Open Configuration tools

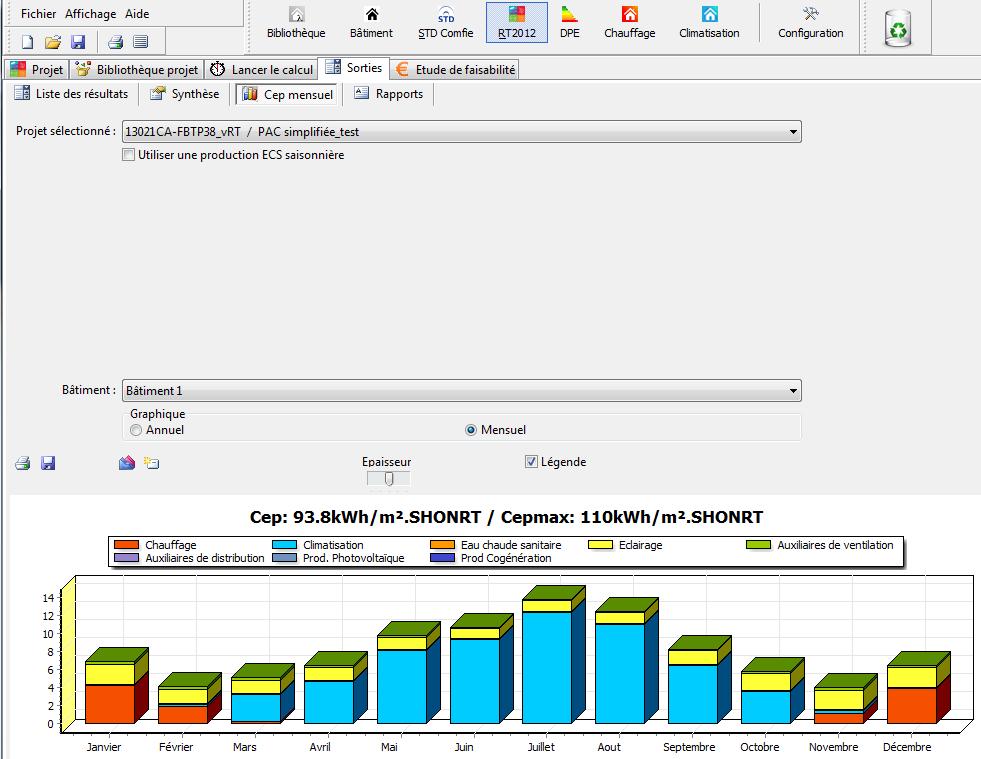pos(810,23)
